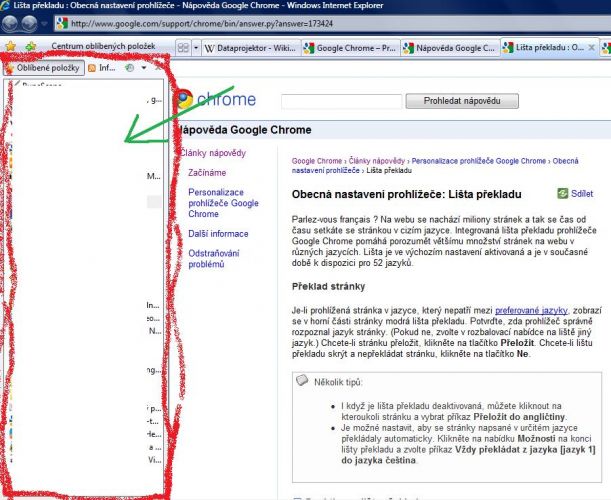The image size is (611, 500).
Task: Open Další informace sidebar link
Action: [x=218, y=234]
